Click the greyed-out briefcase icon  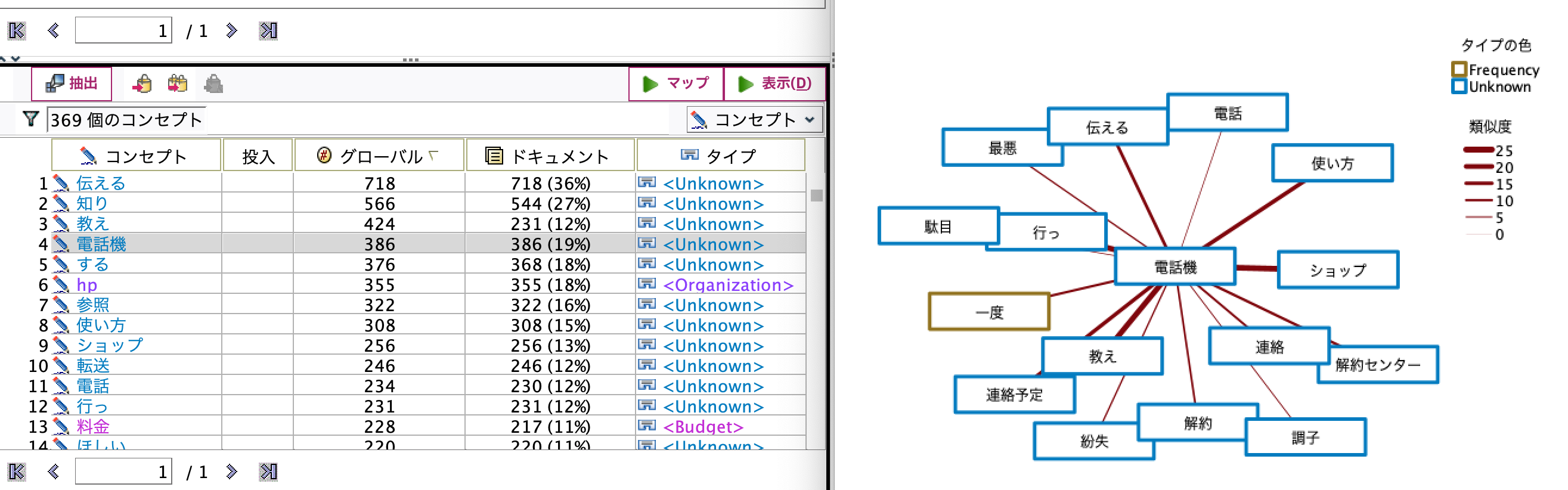(x=213, y=83)
